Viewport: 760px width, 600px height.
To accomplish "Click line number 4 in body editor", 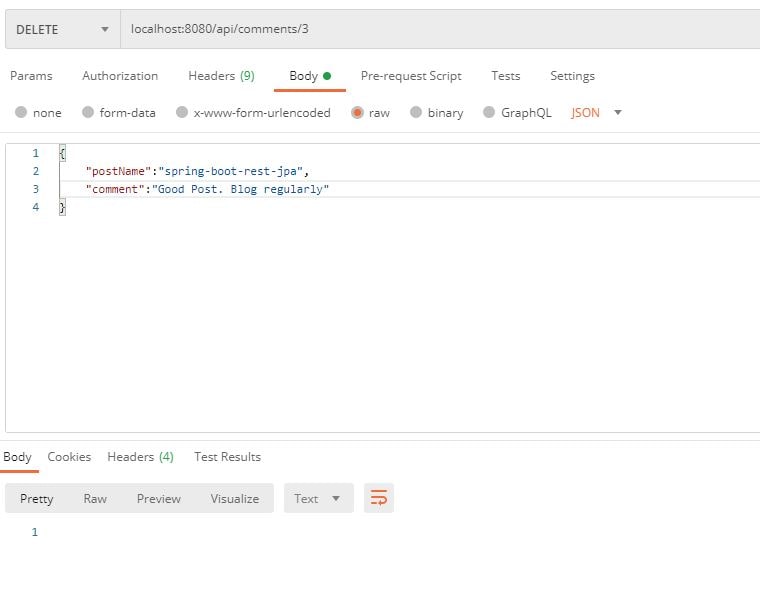I will tap(36, 207).
